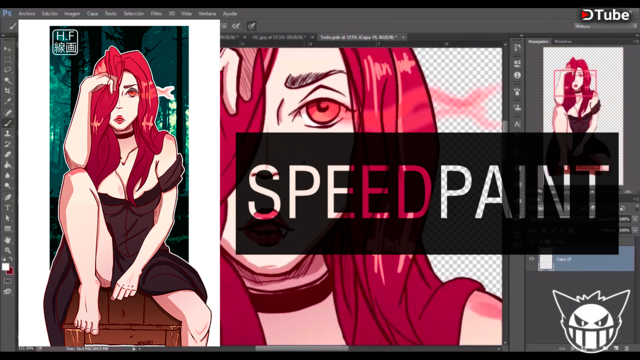The image size is (640, 360).
Task: Open the Texto menu
Action: 111,13
